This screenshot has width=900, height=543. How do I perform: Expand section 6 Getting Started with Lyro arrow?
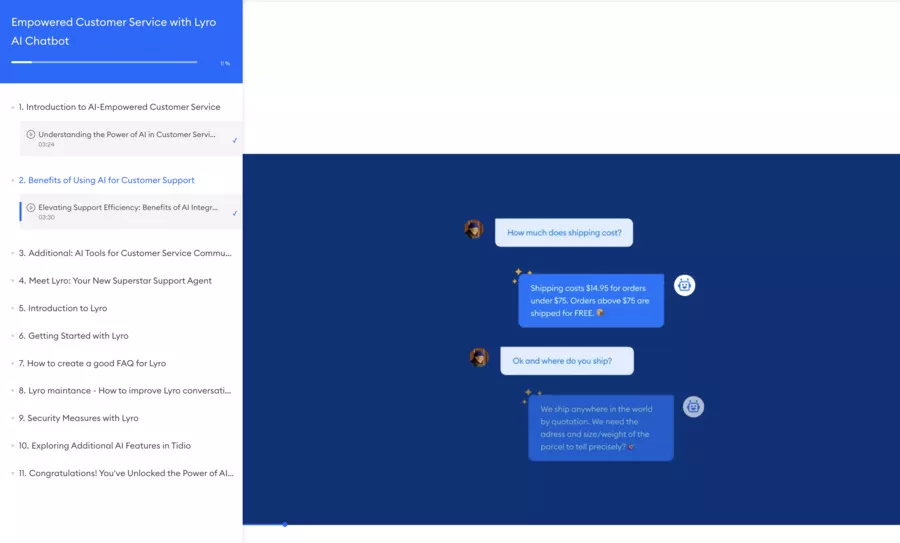[x=13, y=336]
